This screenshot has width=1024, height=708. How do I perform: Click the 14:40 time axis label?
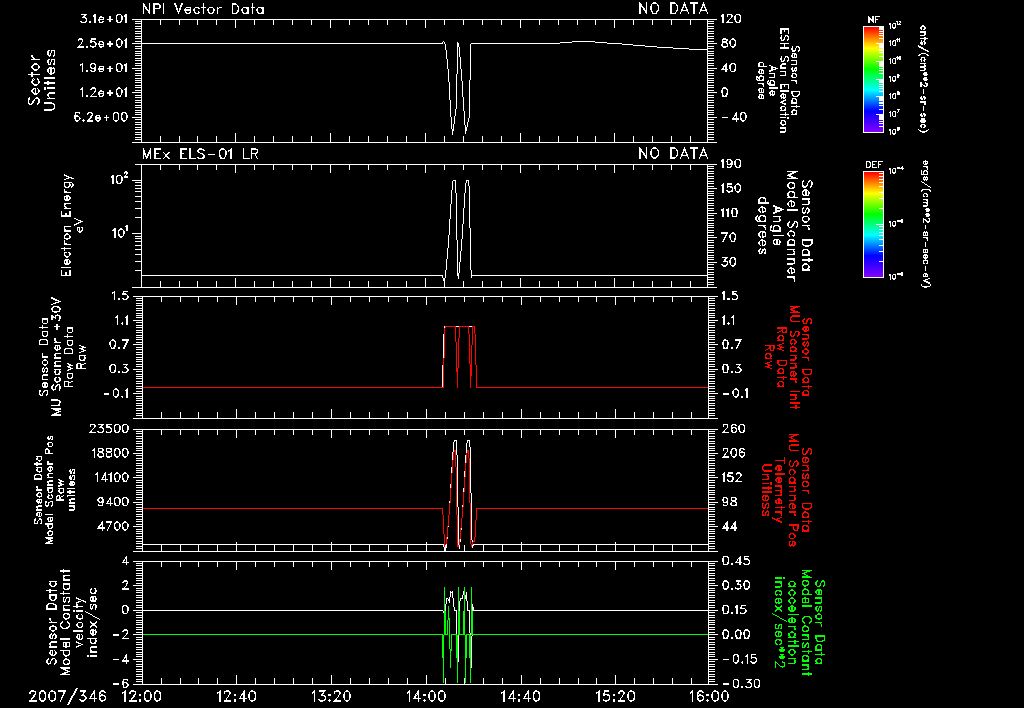click(x=520, y=696)
